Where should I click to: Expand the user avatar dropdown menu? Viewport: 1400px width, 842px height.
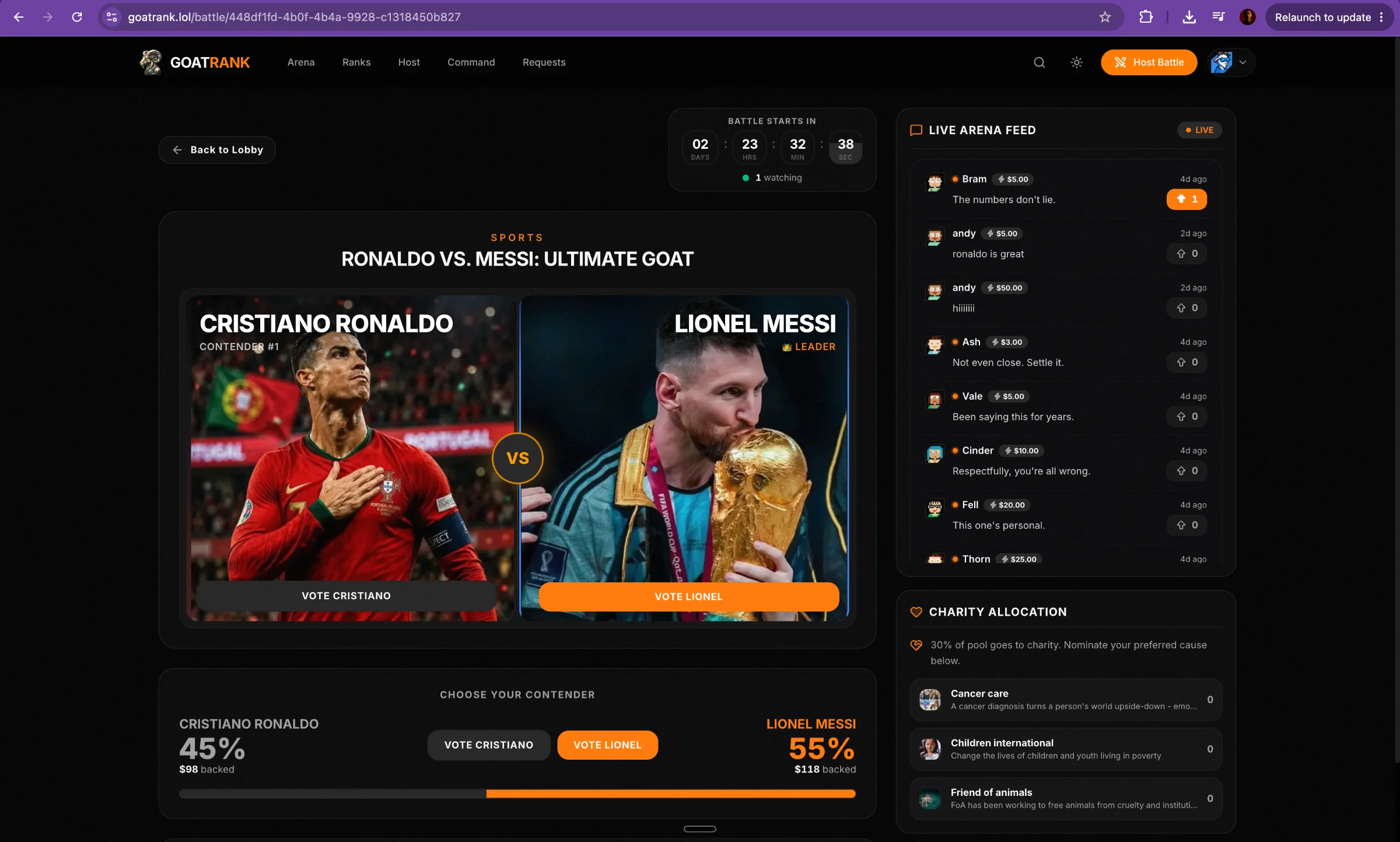click(1231, 62)
